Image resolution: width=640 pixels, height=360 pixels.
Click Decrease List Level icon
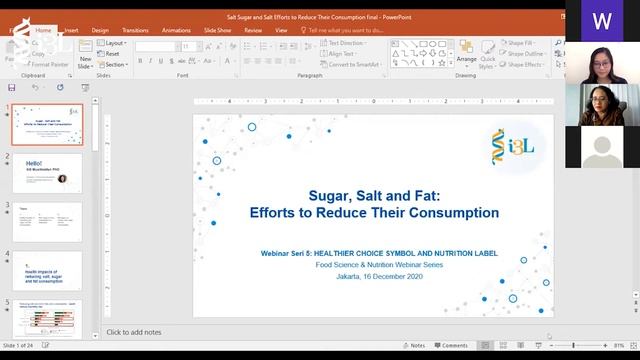[283, 47]
